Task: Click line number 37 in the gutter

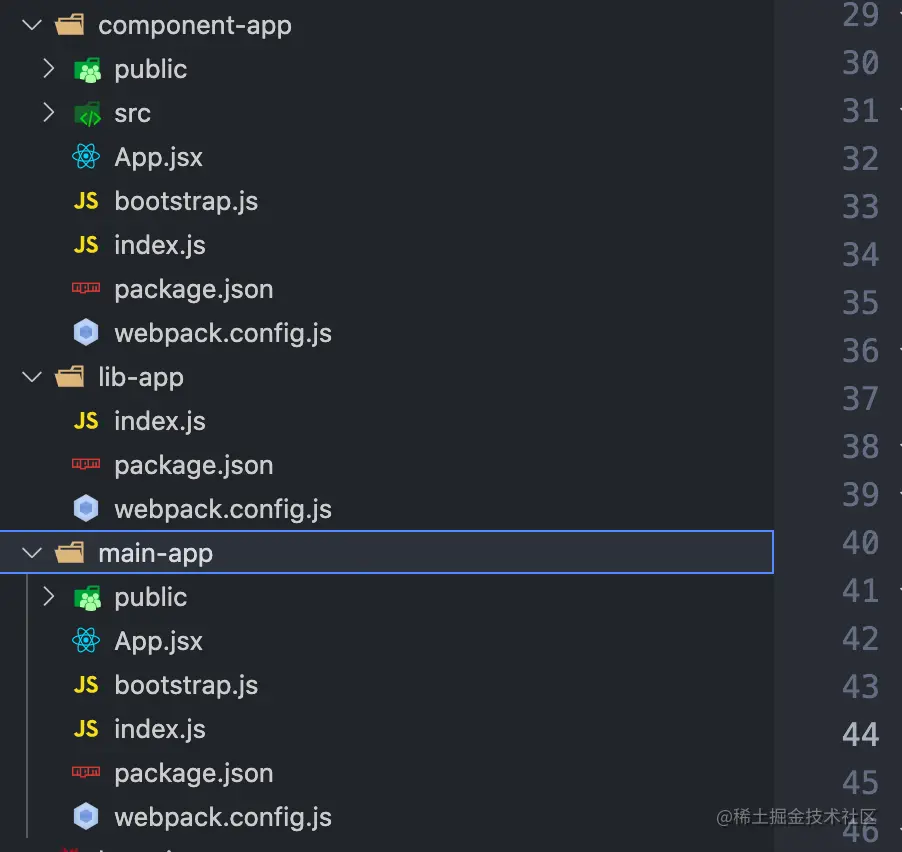Action: 861,398
